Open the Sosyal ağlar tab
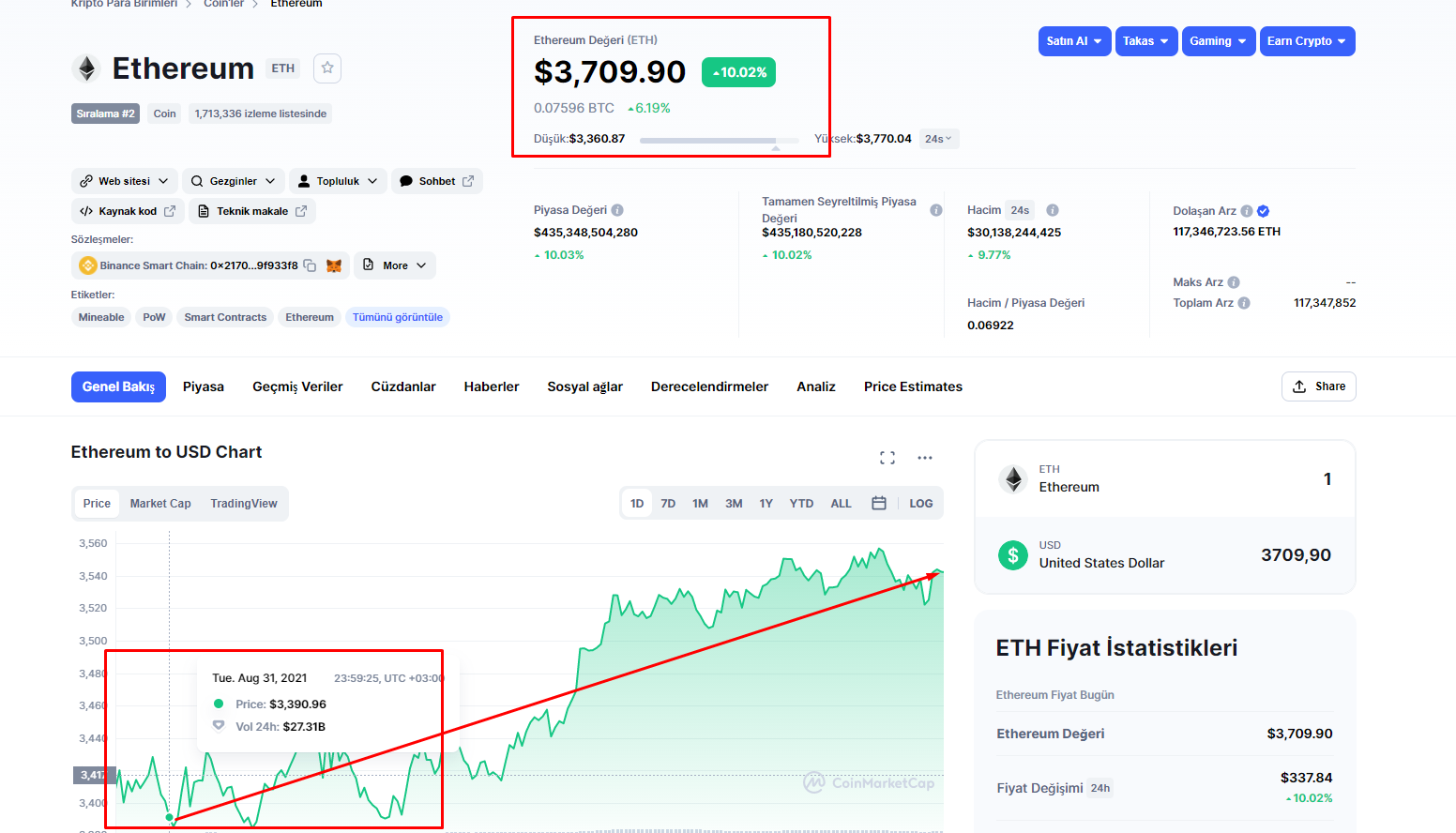1456x833 pixels. coord(585,386)
